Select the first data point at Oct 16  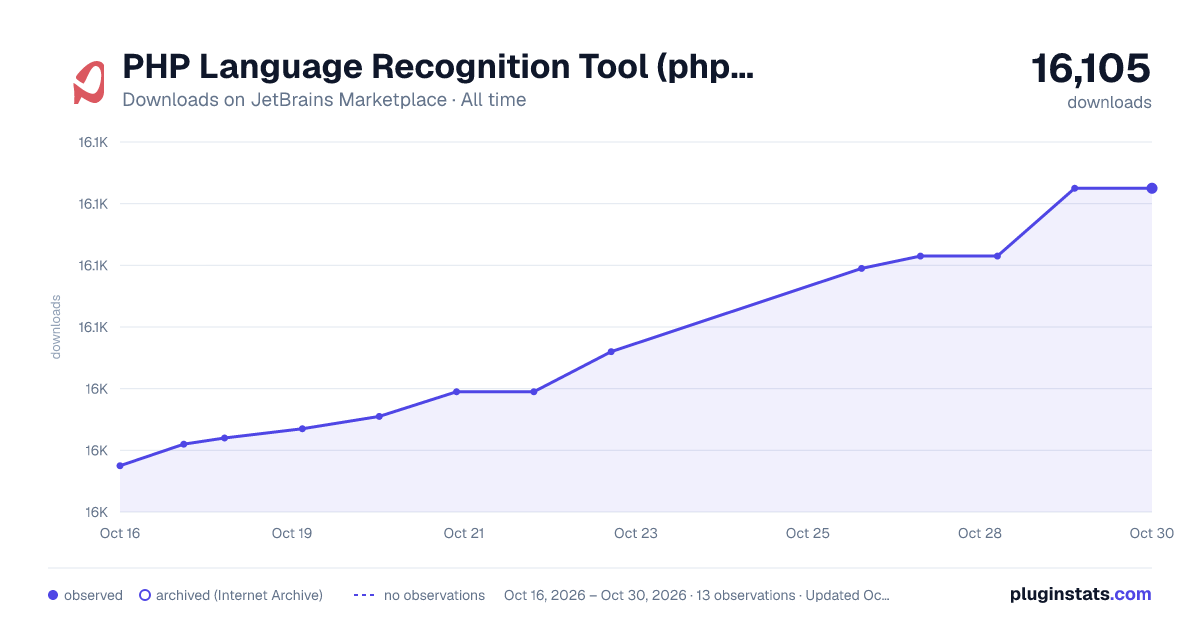point(120,466)
